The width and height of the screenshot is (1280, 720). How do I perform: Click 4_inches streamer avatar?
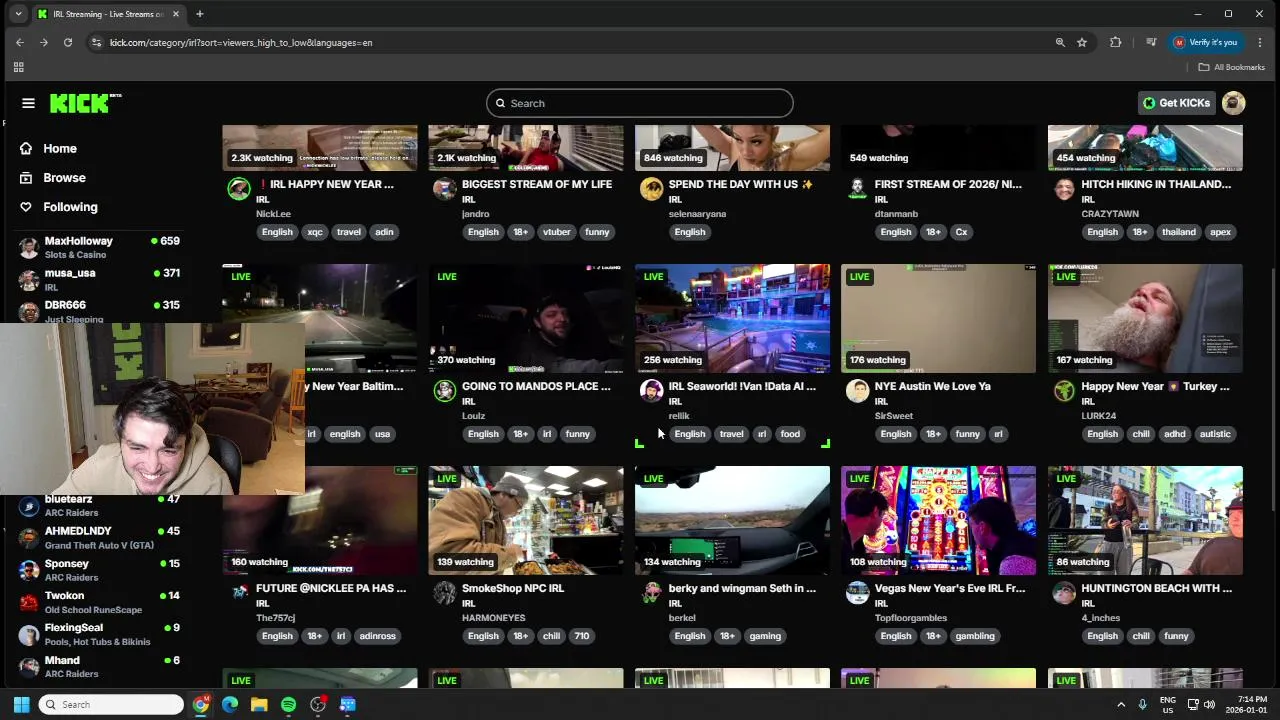1064,592
